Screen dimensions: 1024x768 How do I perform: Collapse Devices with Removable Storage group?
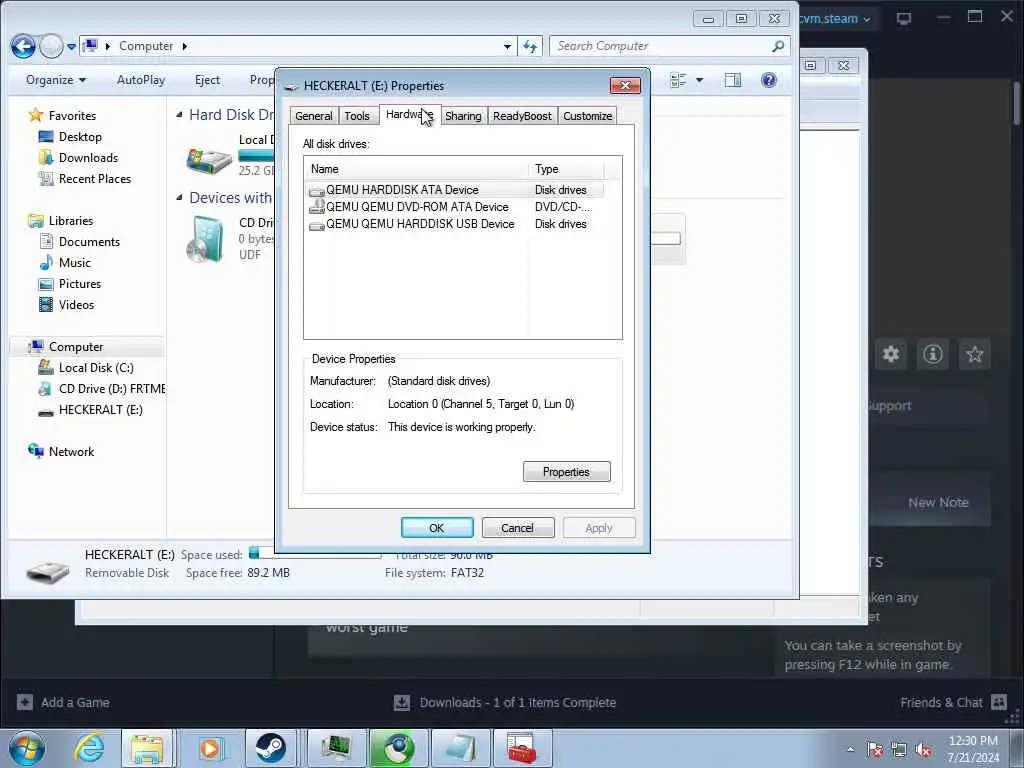click(x=179, y=197)
